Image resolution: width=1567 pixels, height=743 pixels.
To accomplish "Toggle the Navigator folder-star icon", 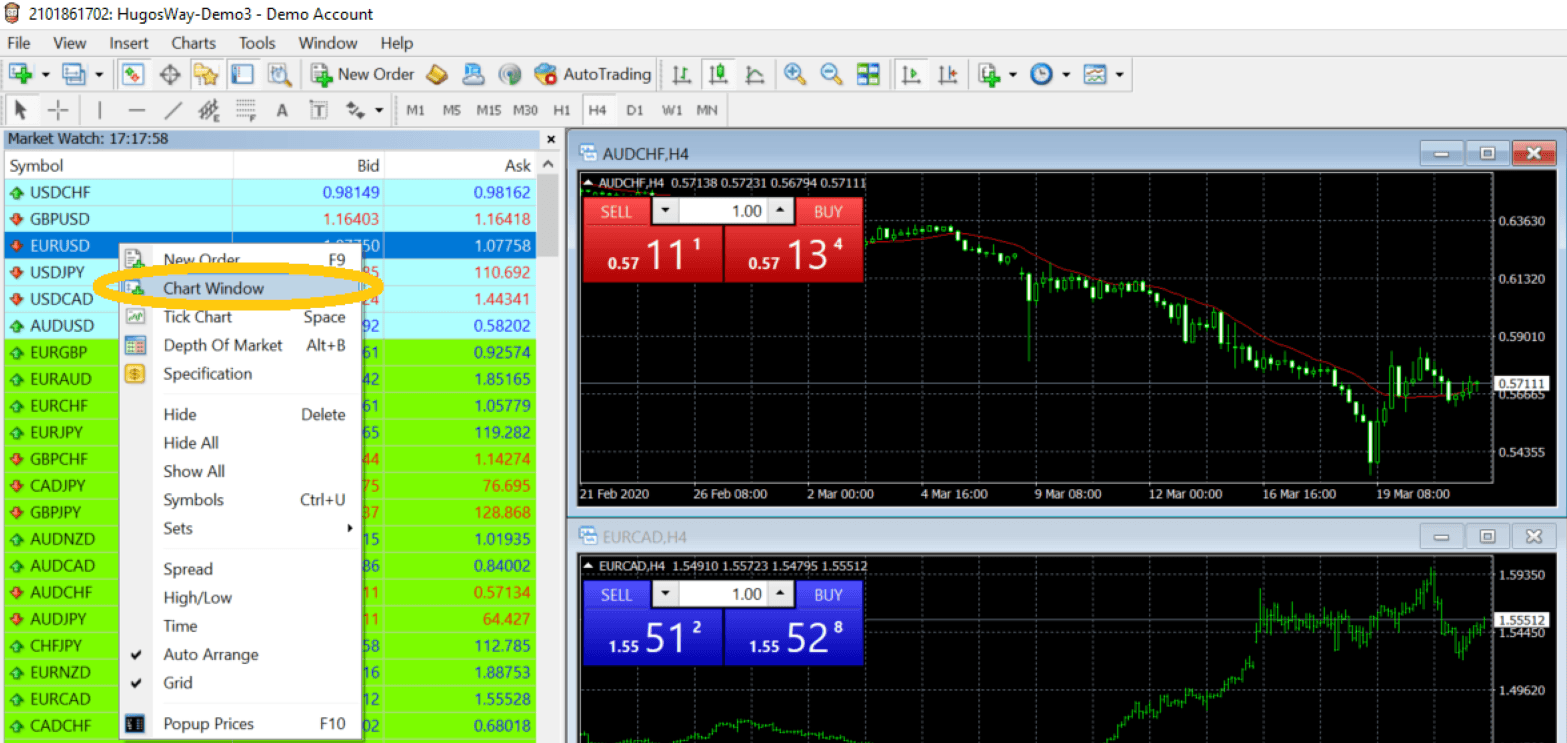I will (x=206, y=74).
